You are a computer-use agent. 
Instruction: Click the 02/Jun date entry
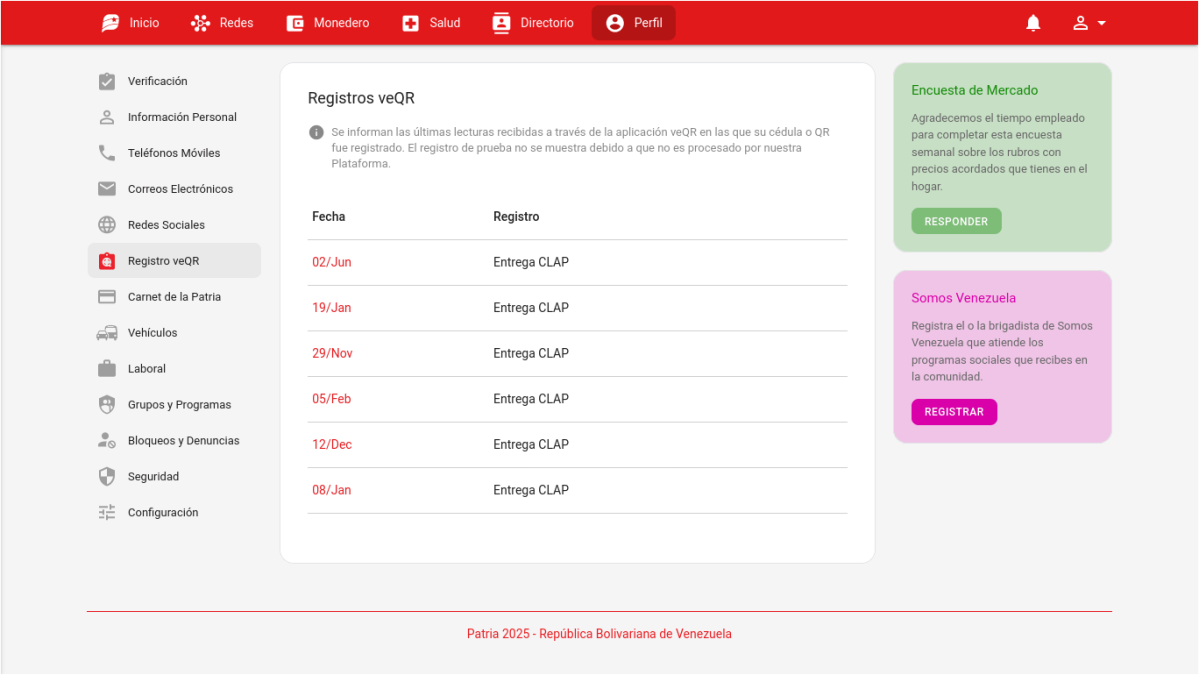[332, 263]
